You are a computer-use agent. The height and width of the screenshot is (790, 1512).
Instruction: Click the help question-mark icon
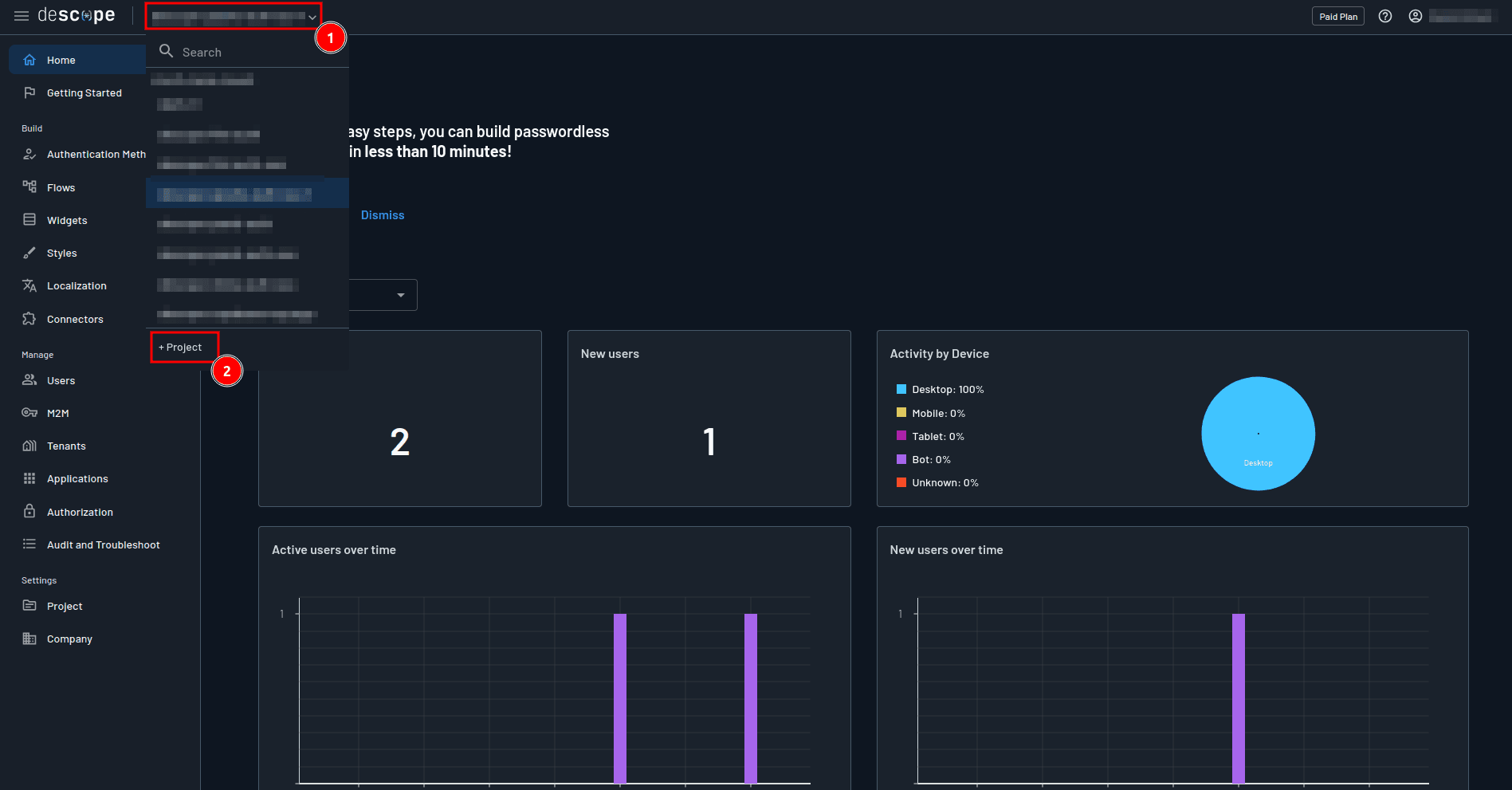(1384, 16)
